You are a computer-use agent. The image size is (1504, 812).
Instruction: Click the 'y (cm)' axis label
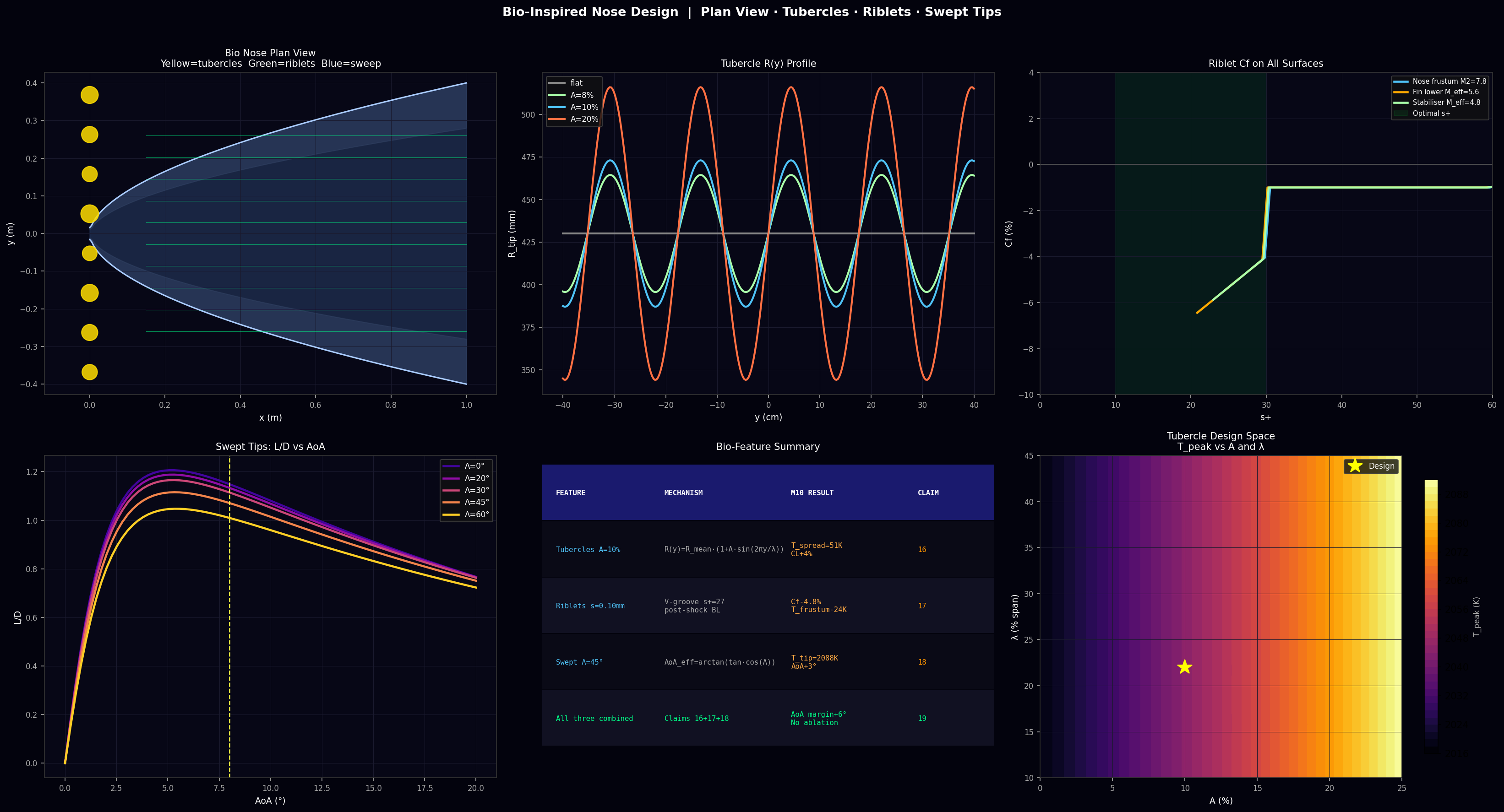(x=768, y=417)
